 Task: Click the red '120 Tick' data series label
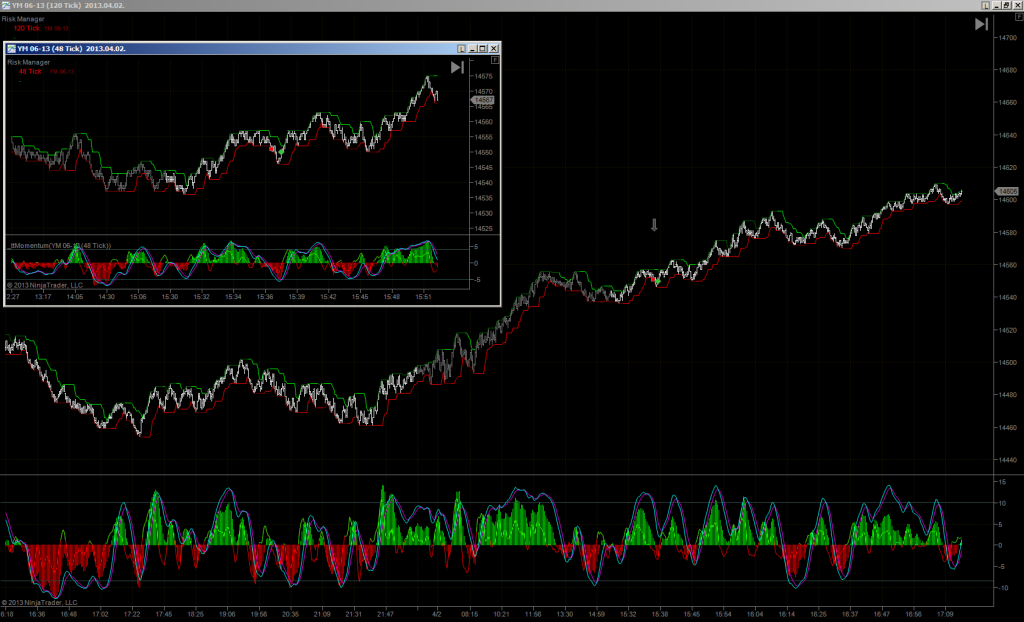click(27, 28)
